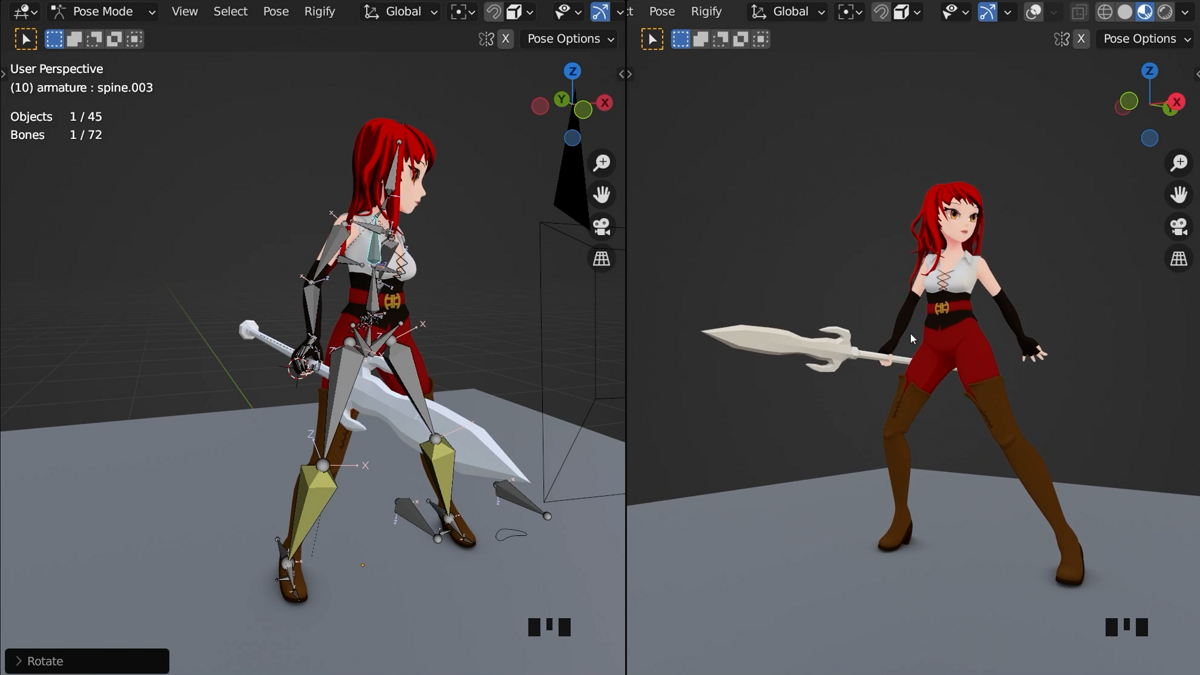Toggle show gizmo button in left viewport
Screen dimensions: 1200x675
pos(600,12)
